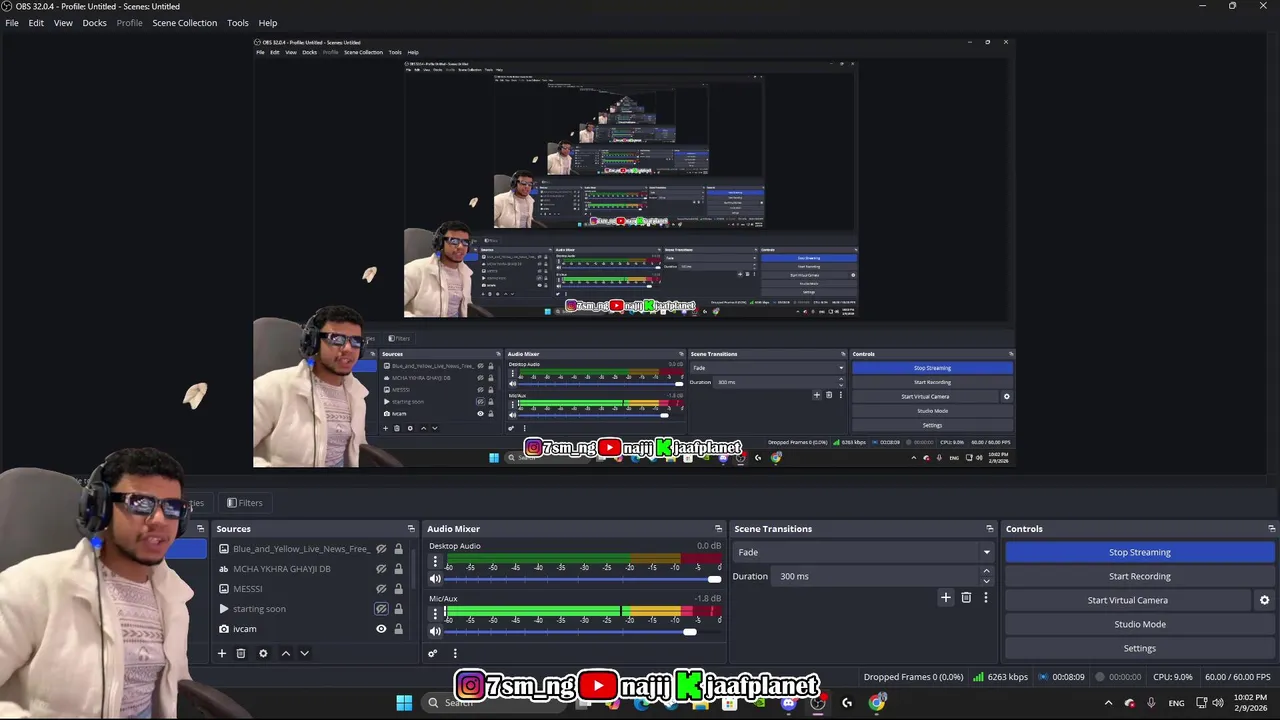Show the MESSSI source
The height and width of the screenshot is (720, 1280).
coord(381,589)
